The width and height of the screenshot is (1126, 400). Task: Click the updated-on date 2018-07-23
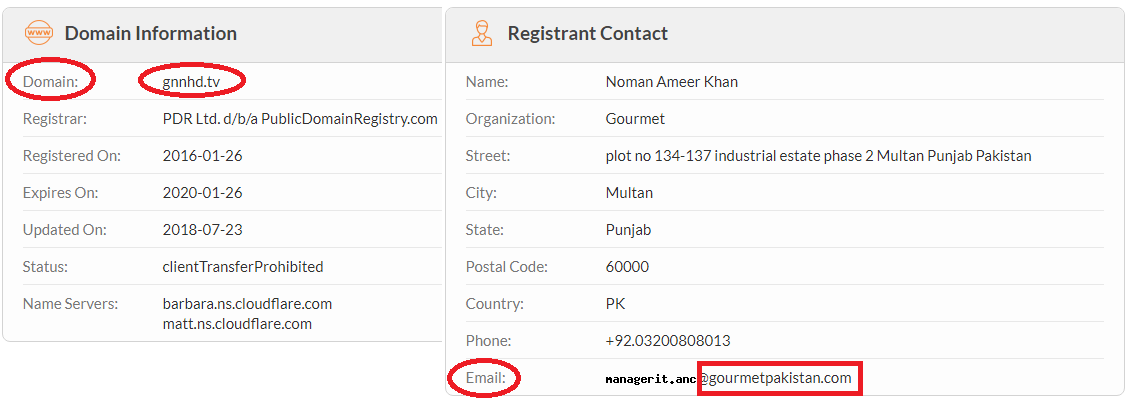[x=203, y=230]
